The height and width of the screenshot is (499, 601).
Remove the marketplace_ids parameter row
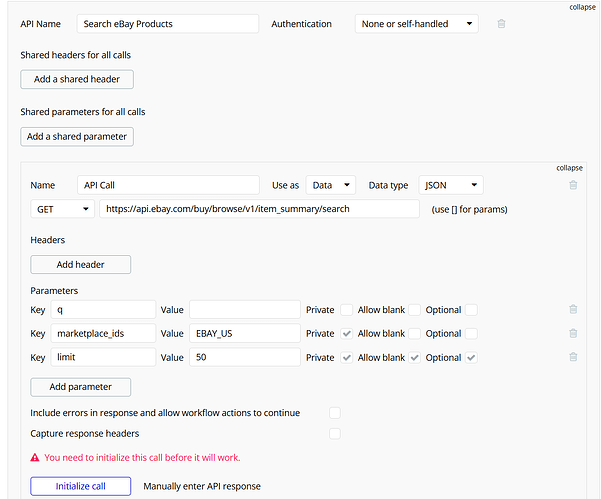tap(573, 333)
